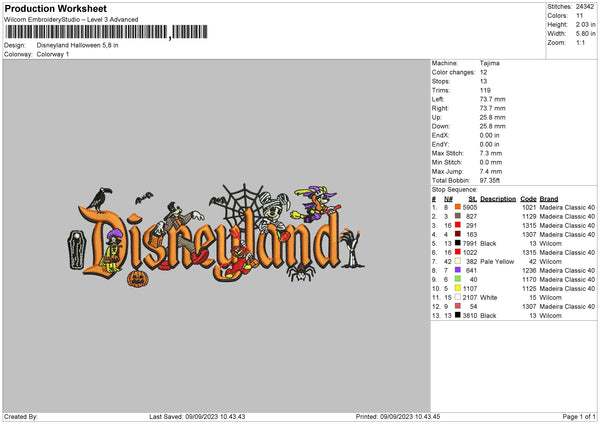Click the 'Pale Yellow' description text
Image resolution: width=600 pixels, height=424 pixels.
[x=497, y=262]
